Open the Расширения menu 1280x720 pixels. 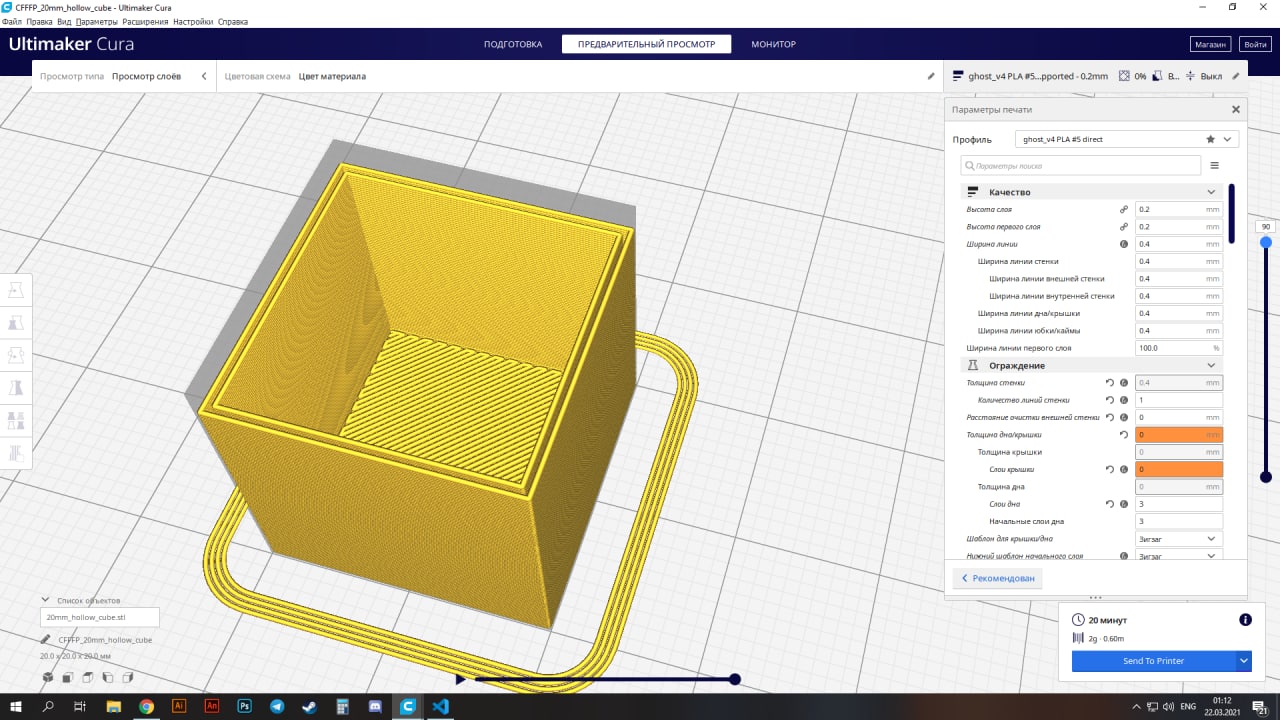click(146, 21)
